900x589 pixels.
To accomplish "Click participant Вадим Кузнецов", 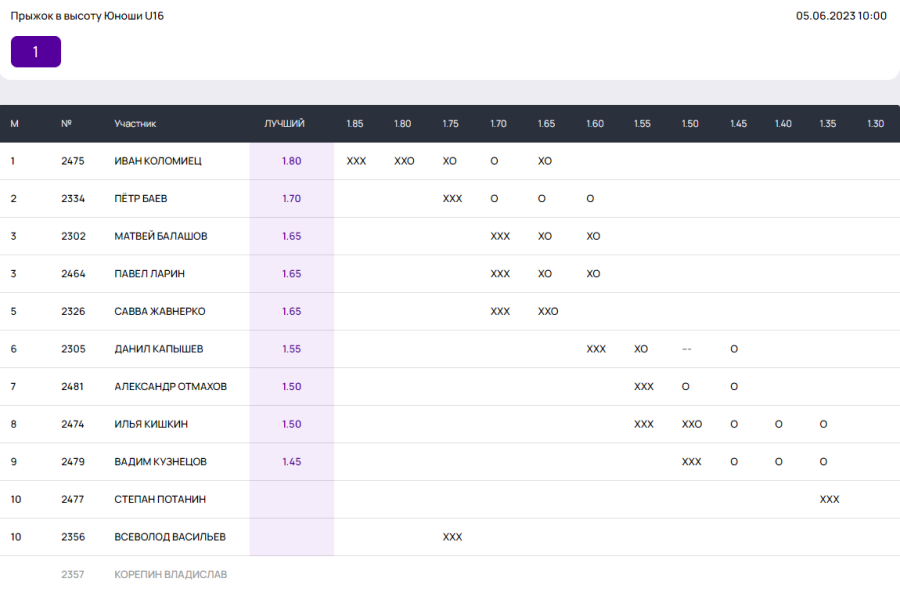I will (161, 462).
